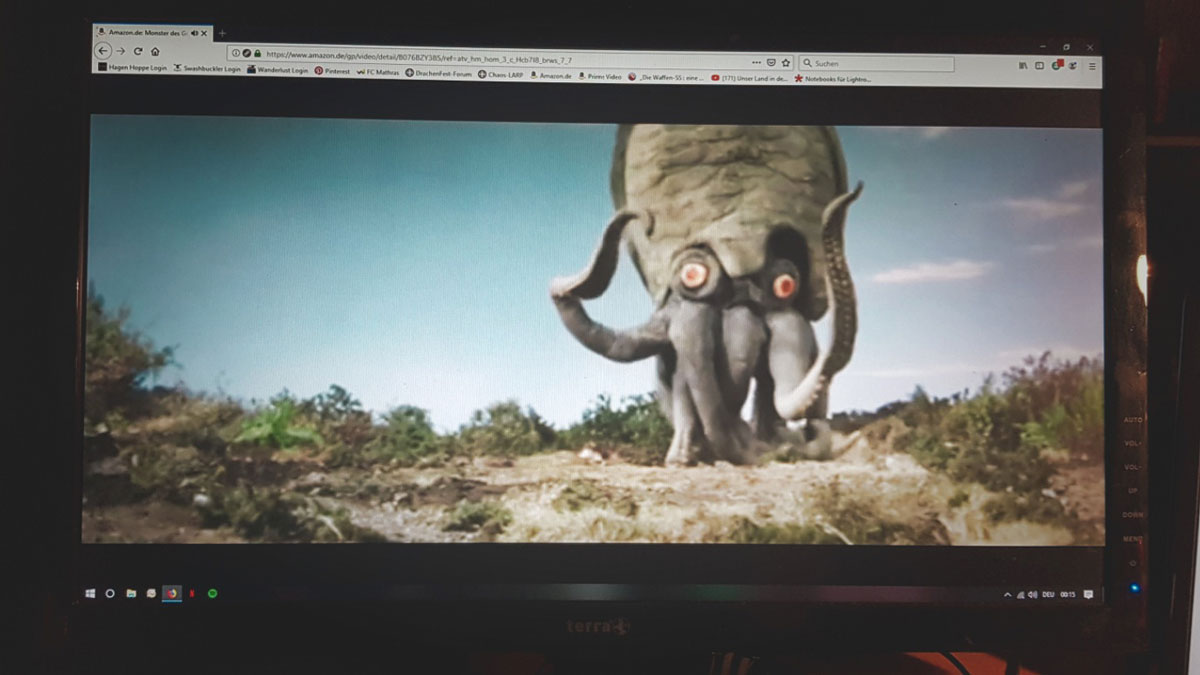Open the Amazon.de bookmark
The height and width of the screenshot is (675, 1200).
(x=550, y=75)
